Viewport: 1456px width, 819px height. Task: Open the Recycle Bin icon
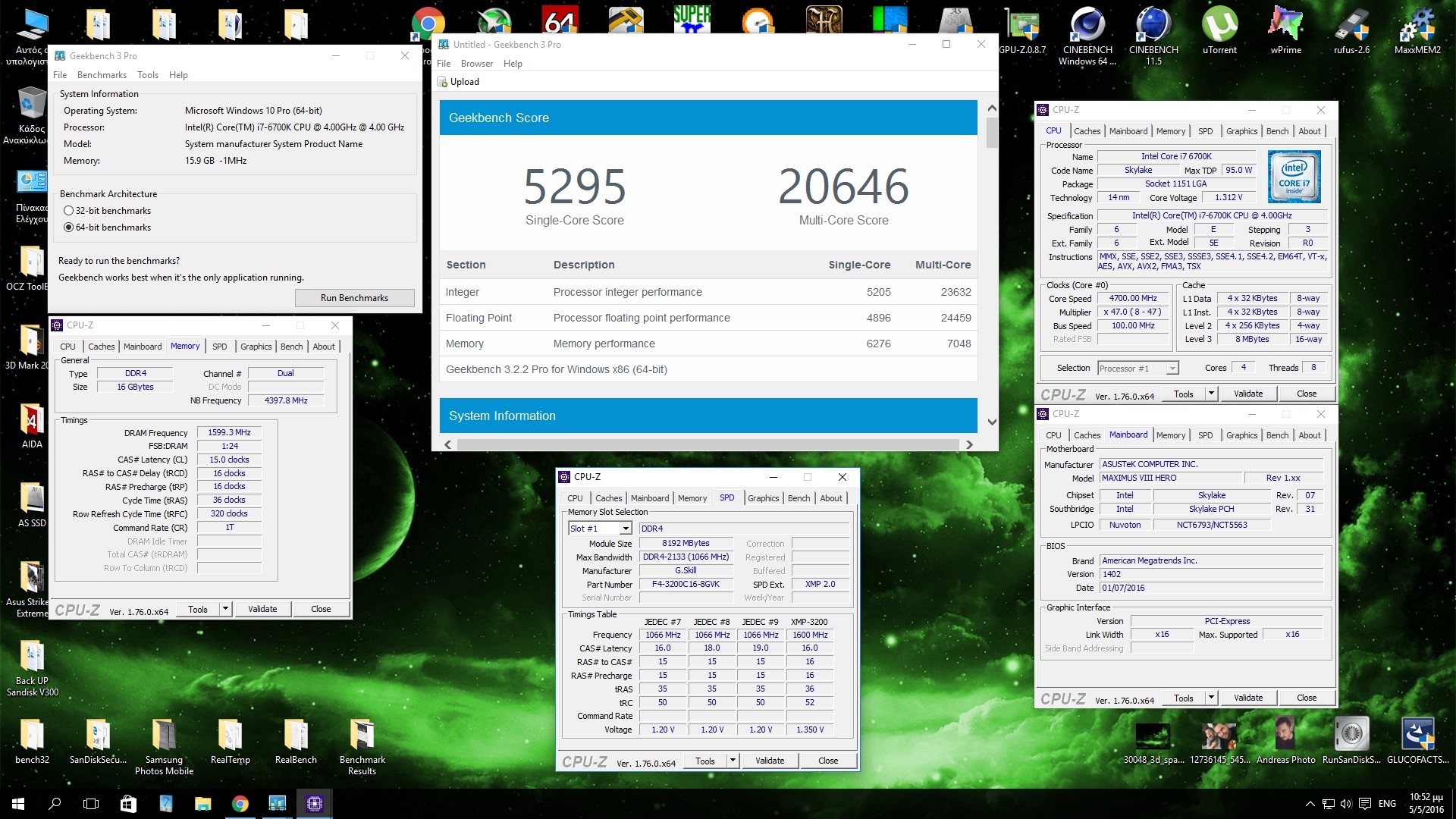click(x=32, y=115)
